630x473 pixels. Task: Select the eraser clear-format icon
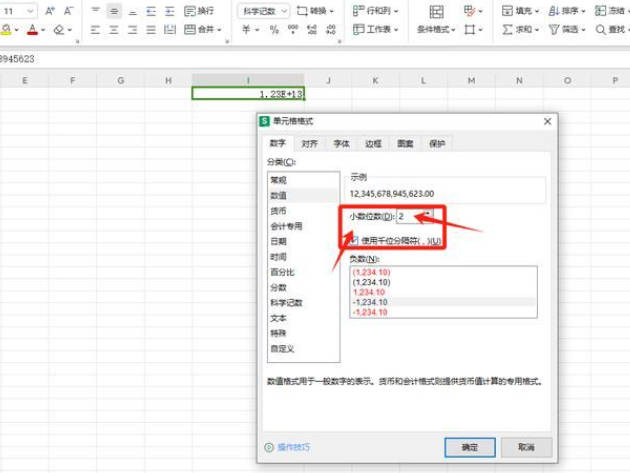(59, 29)
